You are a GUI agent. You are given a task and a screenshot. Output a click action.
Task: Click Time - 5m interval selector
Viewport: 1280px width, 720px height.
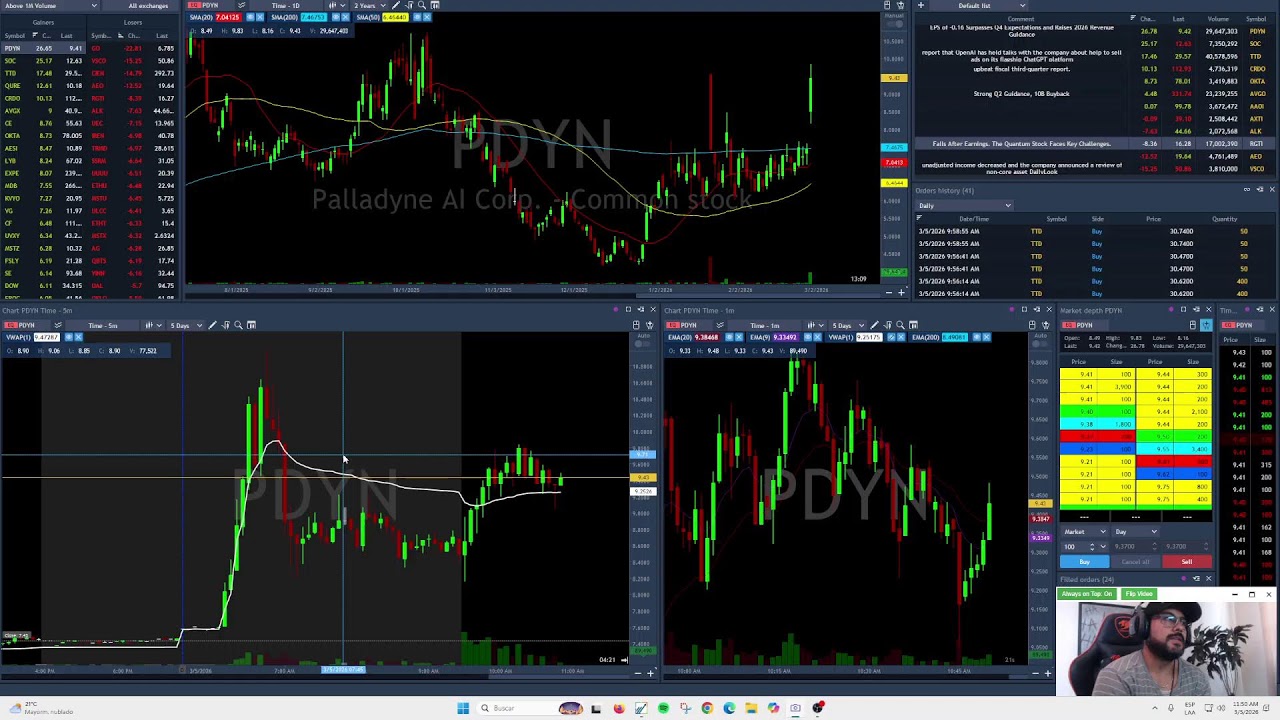103,325
